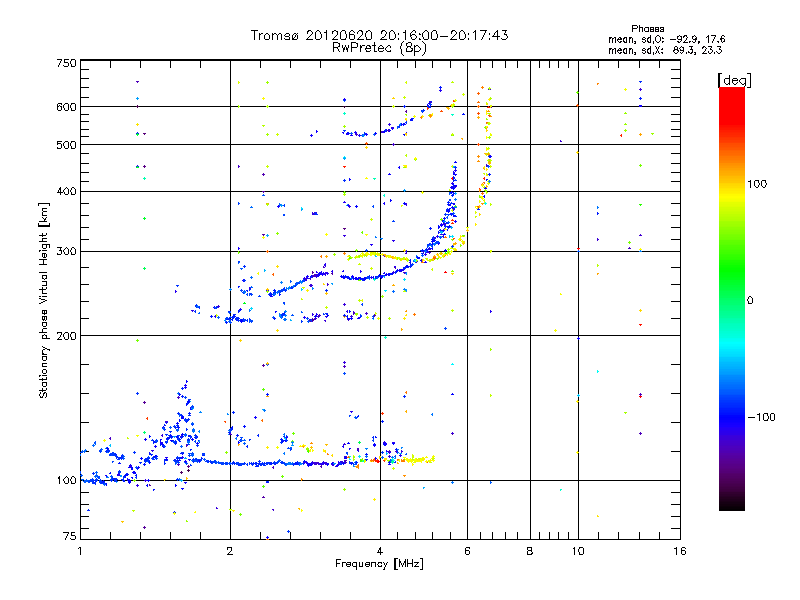Screen dimensions: 800x600
Task: Click the 'Phases' header text
Action: (647, 29)
